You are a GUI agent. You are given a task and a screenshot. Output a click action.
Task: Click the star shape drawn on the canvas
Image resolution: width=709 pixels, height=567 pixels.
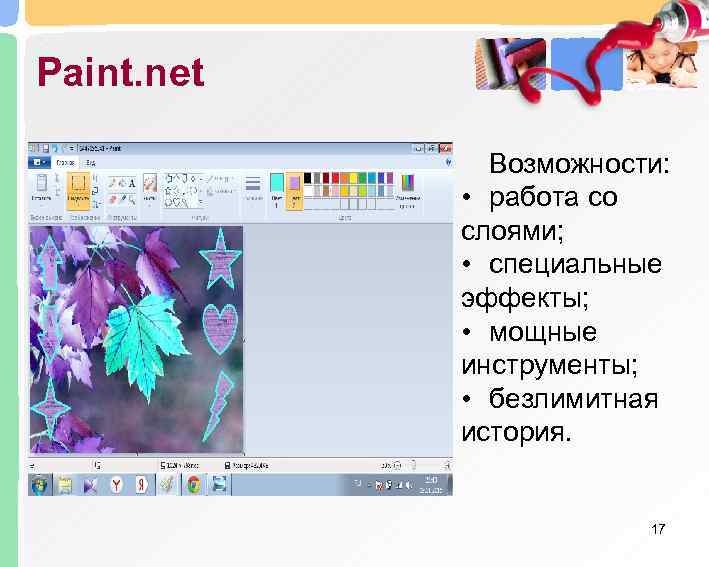tap(220, 259)
